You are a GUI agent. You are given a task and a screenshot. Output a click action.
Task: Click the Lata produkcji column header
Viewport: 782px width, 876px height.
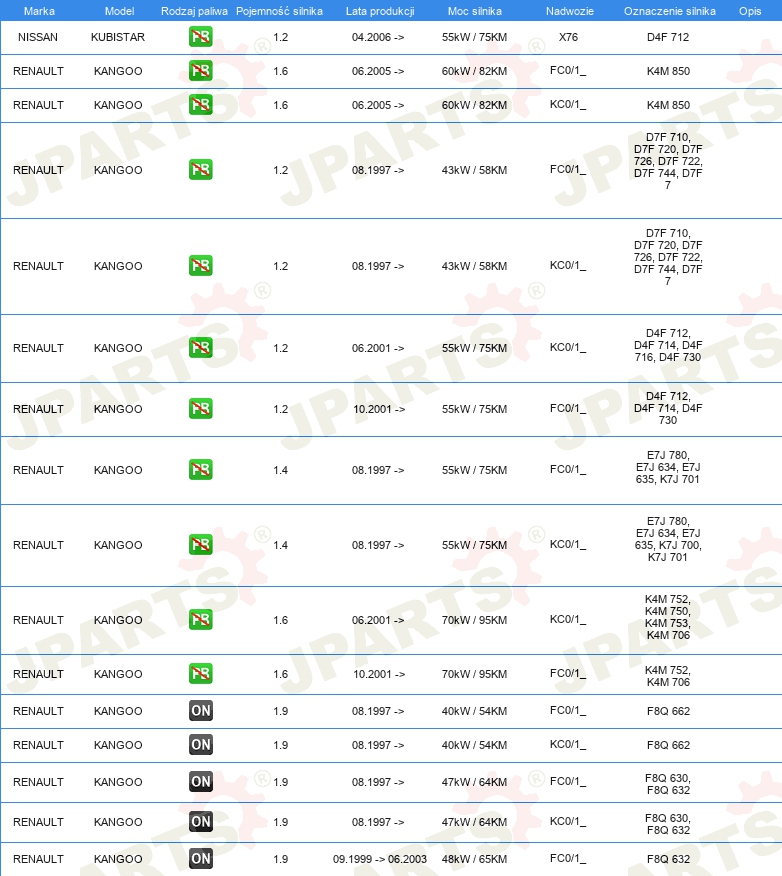point(380,11)
